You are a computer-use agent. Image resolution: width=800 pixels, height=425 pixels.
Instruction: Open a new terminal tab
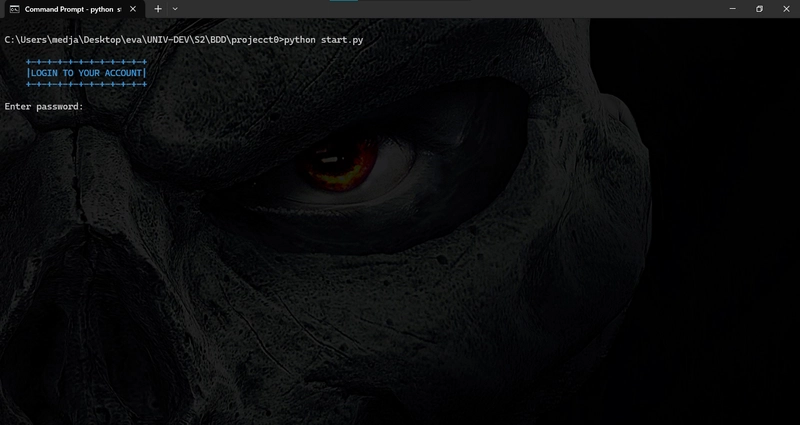point(158,9)
